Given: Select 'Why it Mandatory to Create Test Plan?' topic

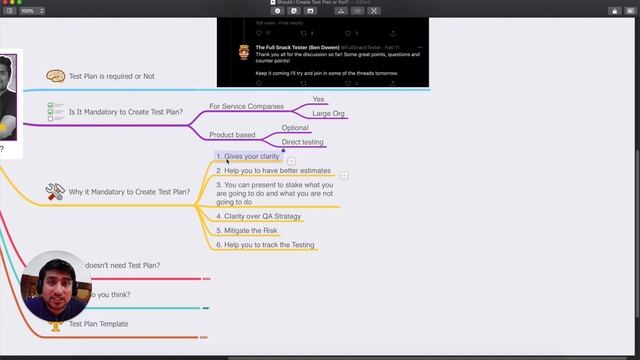Looking at the screenshot, I should click(x=129, y=192).
